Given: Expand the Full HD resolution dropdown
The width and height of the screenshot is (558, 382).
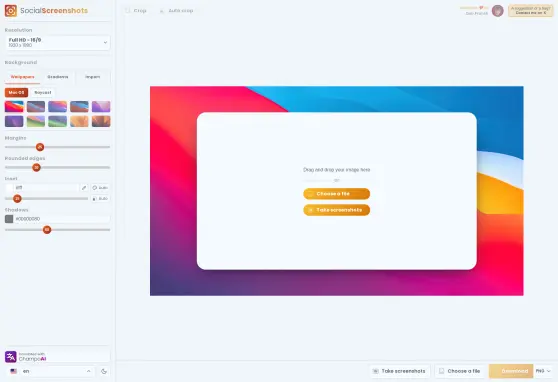Looking at the screenshot, I should click(57, 42).
